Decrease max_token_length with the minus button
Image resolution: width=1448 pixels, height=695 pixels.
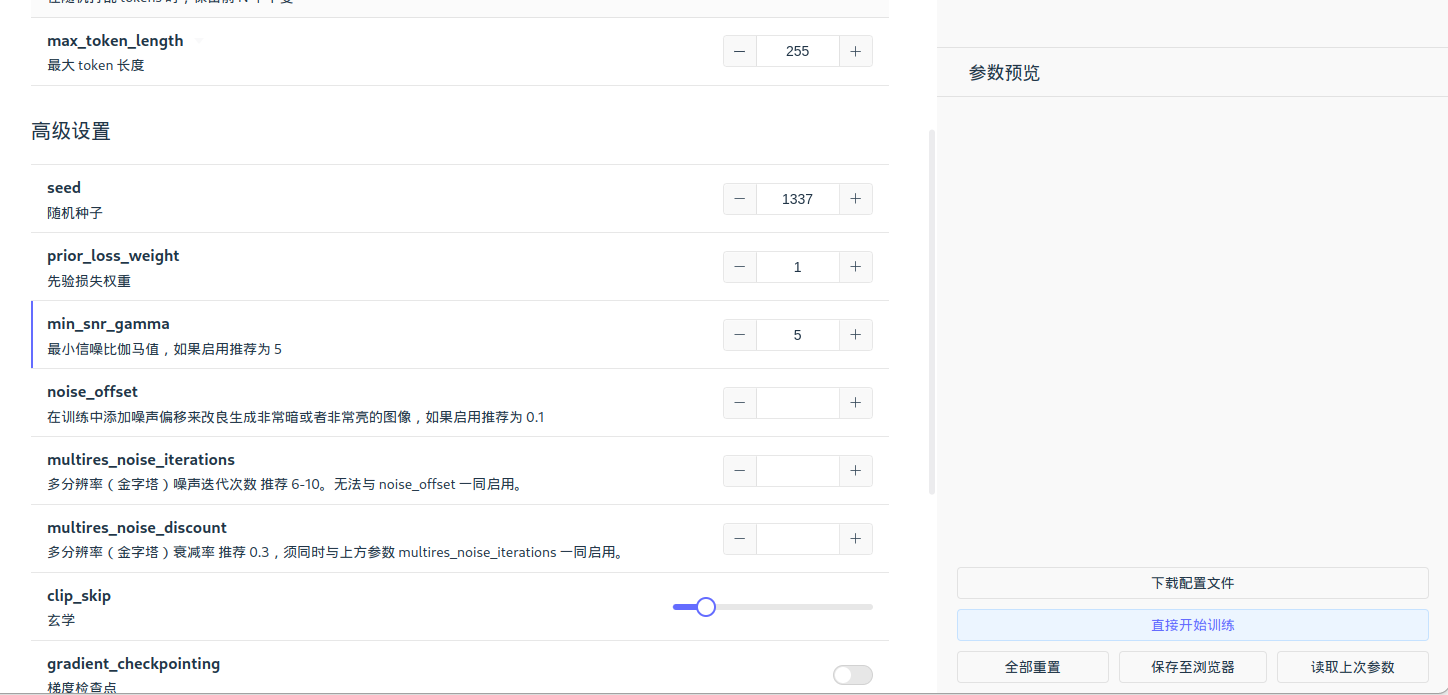tap(739, 50)
